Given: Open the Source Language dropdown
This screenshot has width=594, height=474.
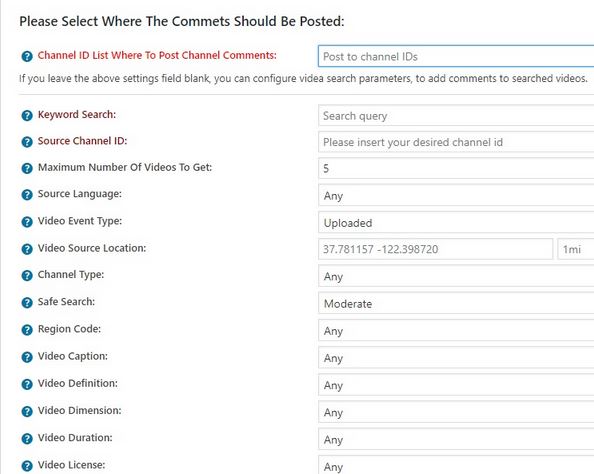Looking at the screenshot, I should pos(456,196).
